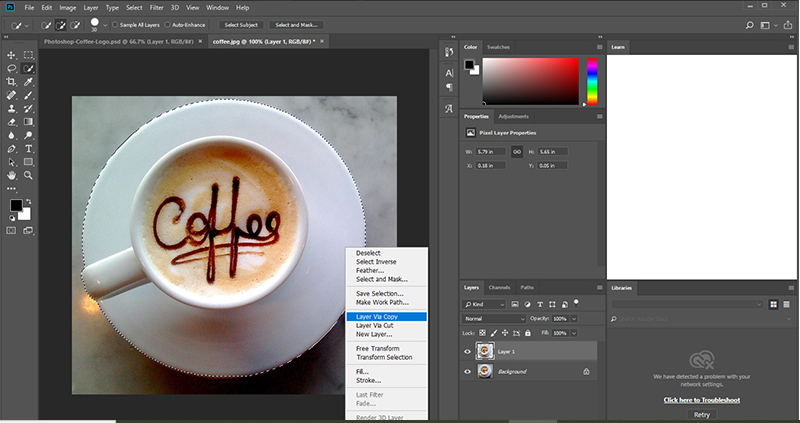Click the rainbow hue slider strip

[592, 81]
